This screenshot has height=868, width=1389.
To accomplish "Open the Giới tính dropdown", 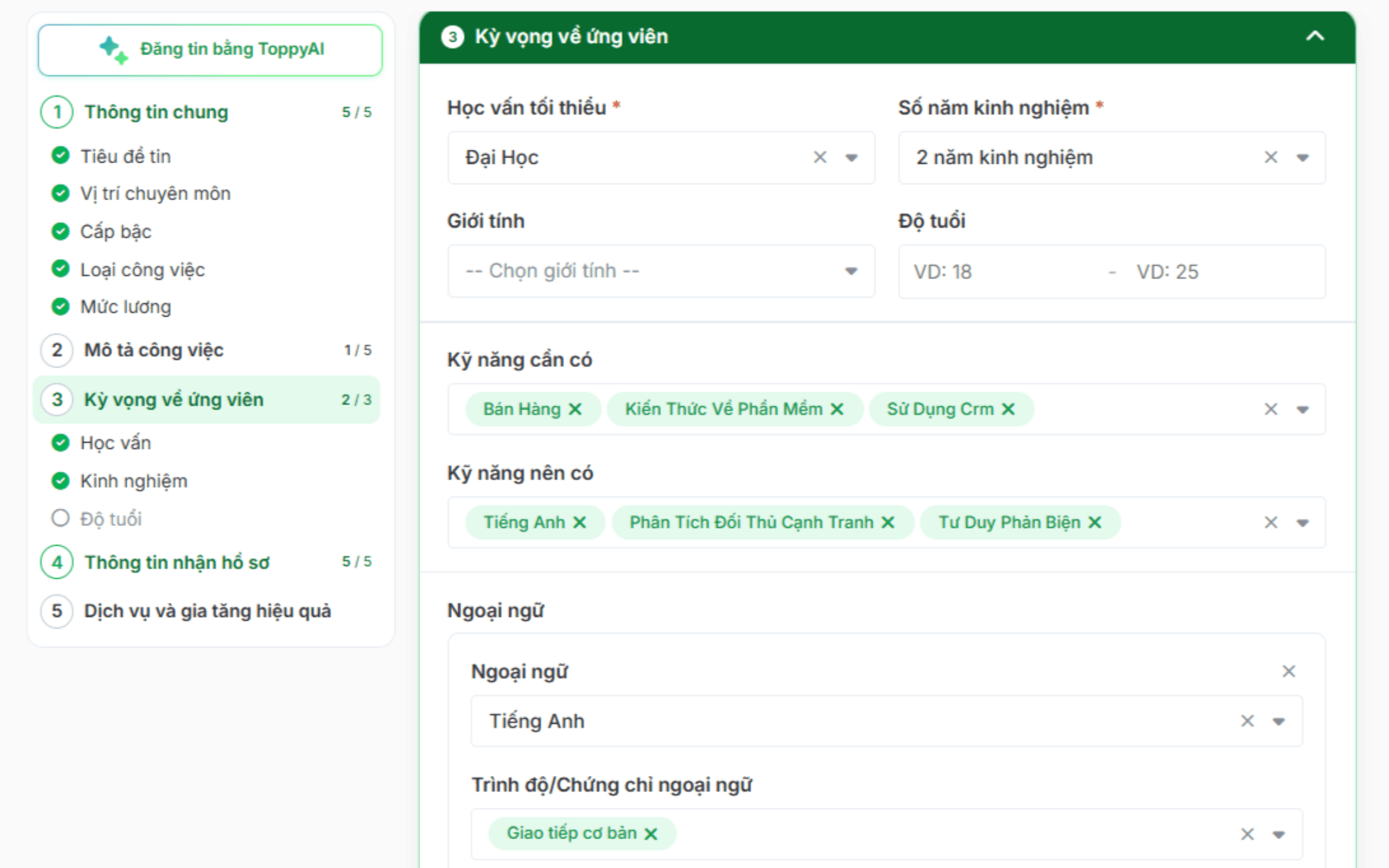I will coord(661,271).
